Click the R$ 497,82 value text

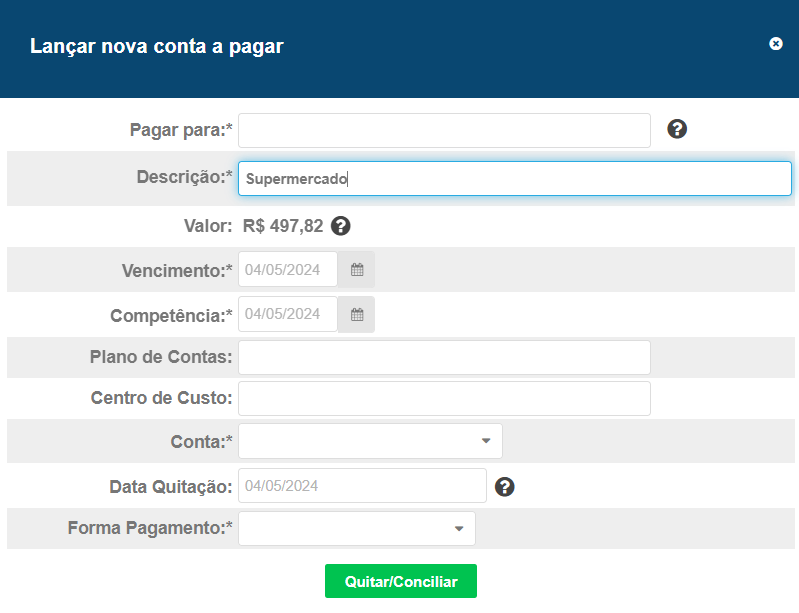[283, 226]
